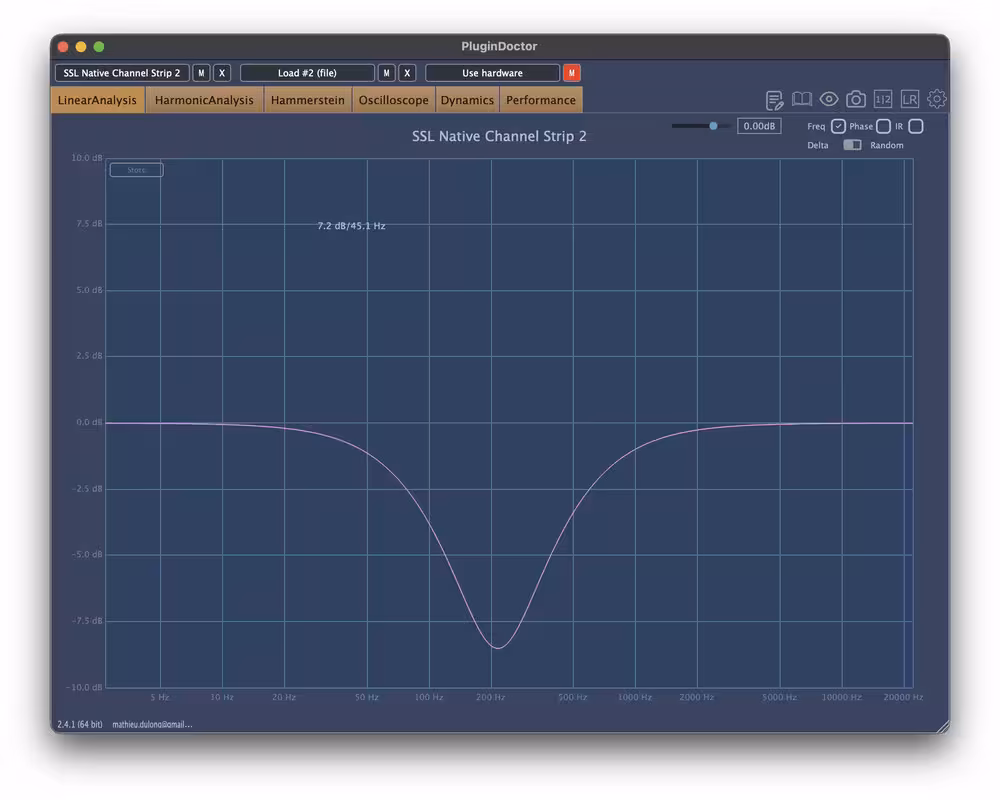Click the SSL Native Channel Strip 2 plugin slot
1000x800 pixels.
click(x=122, y=73)
